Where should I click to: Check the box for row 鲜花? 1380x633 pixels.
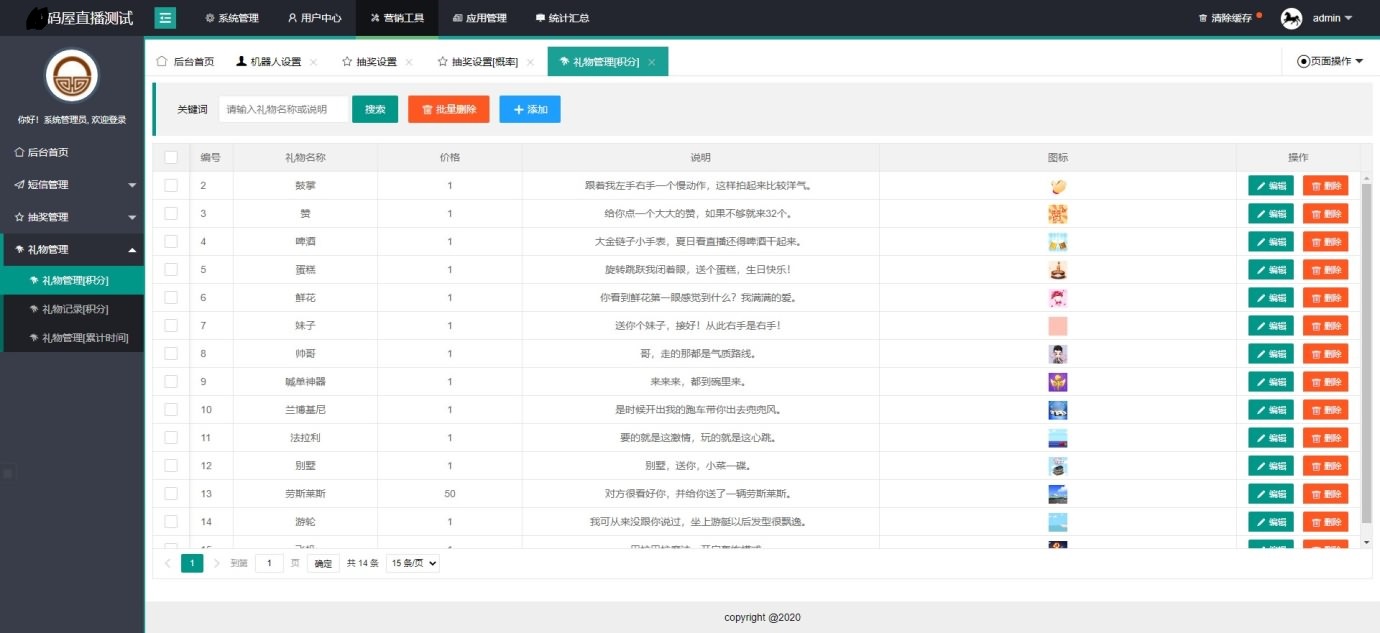point(171,297)
